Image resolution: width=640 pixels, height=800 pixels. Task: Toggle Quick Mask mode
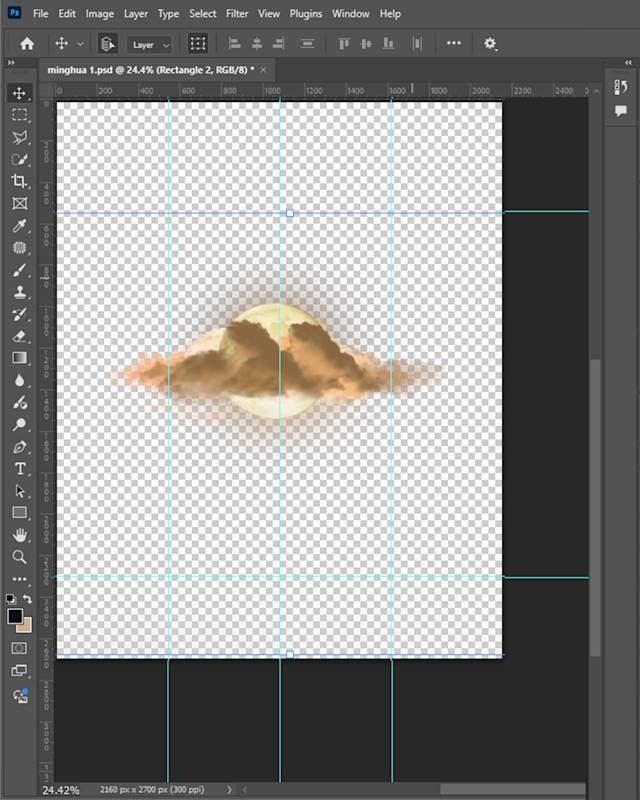tap(19, 648)
